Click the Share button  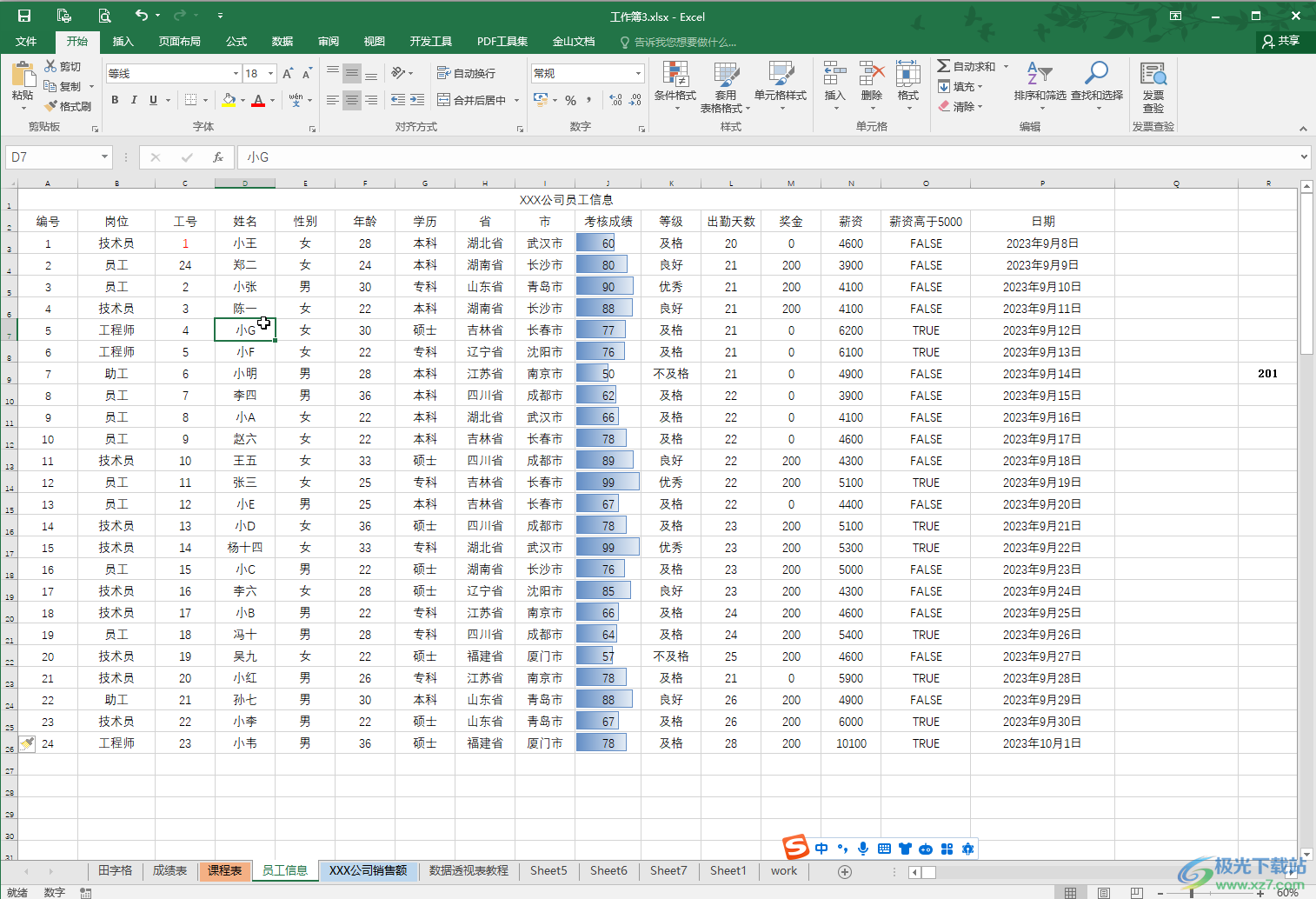(1282, 41)
